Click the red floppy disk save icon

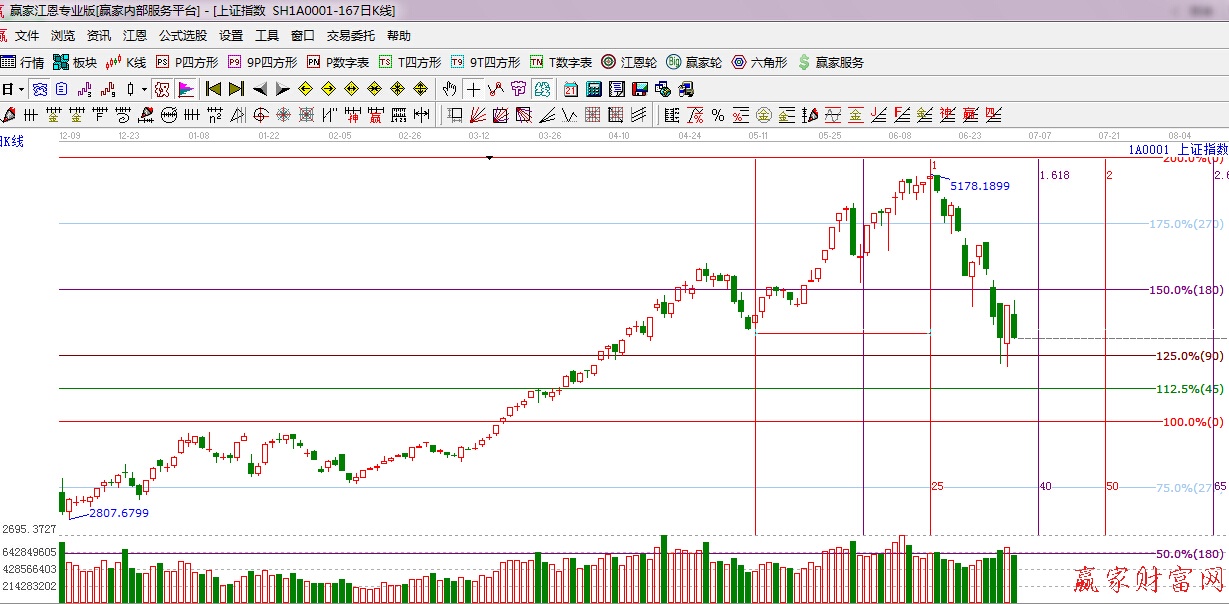click(639, 89)
